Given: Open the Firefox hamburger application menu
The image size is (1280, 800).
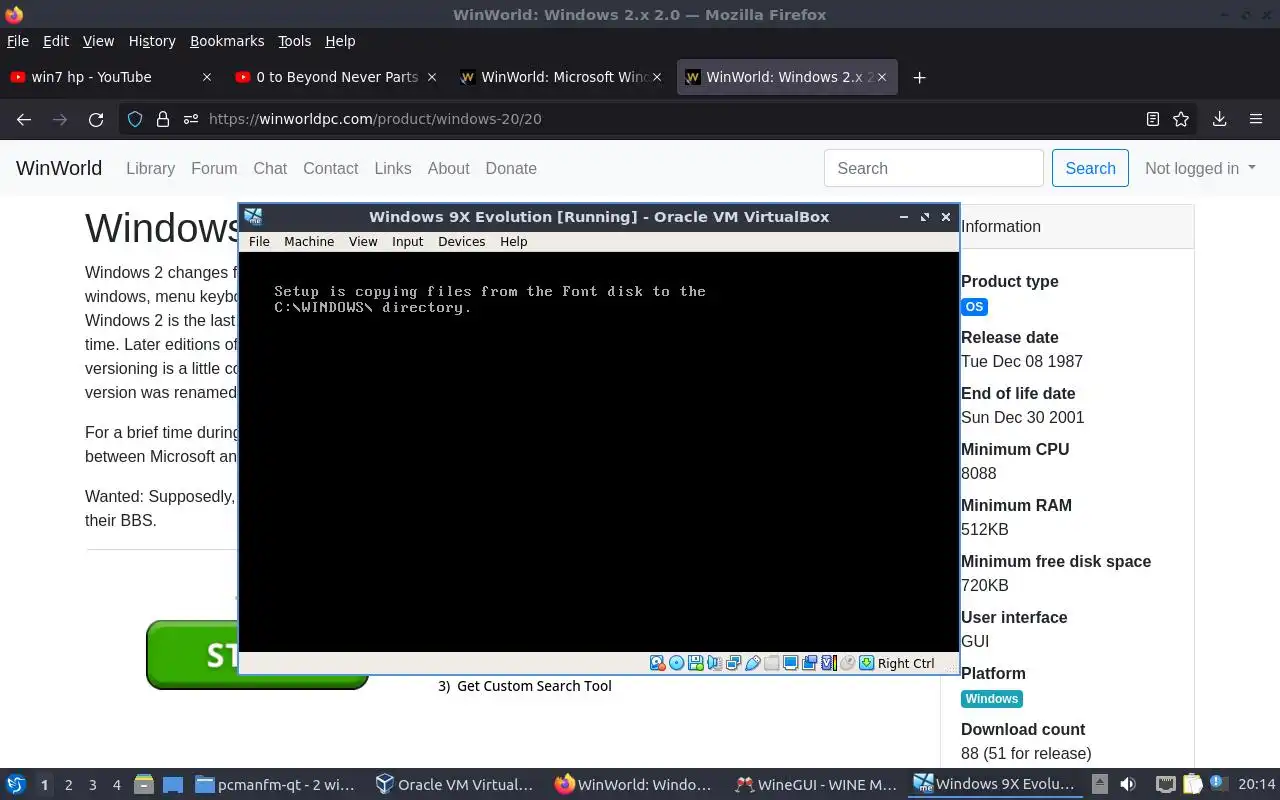Looking at the screenshot, I should click(x=1256, y=119).
